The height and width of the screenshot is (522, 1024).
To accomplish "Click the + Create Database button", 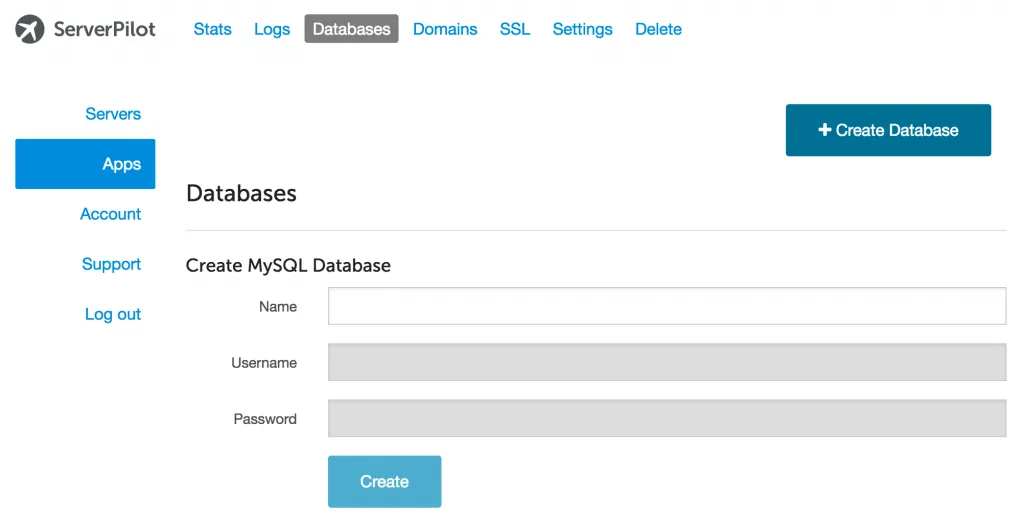I will tap(888, 130).
